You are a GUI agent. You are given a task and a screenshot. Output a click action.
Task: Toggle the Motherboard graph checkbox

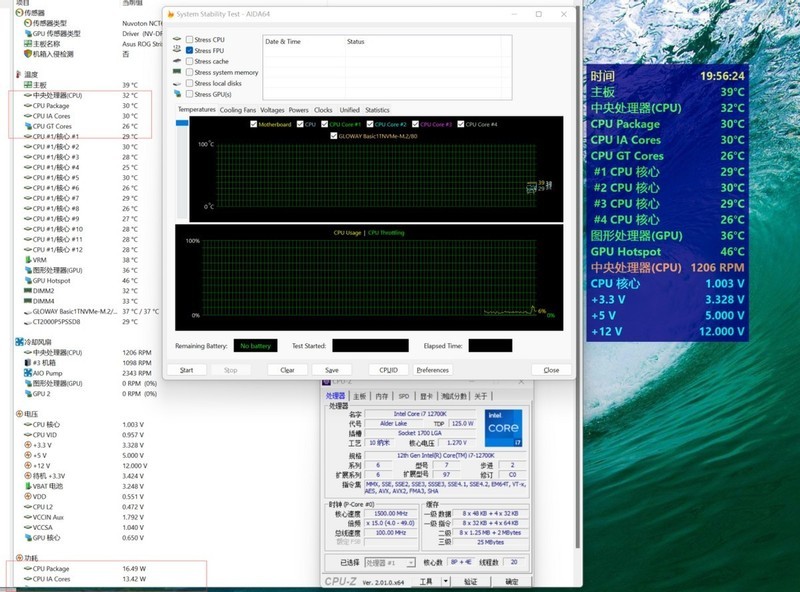pos(253,124)
